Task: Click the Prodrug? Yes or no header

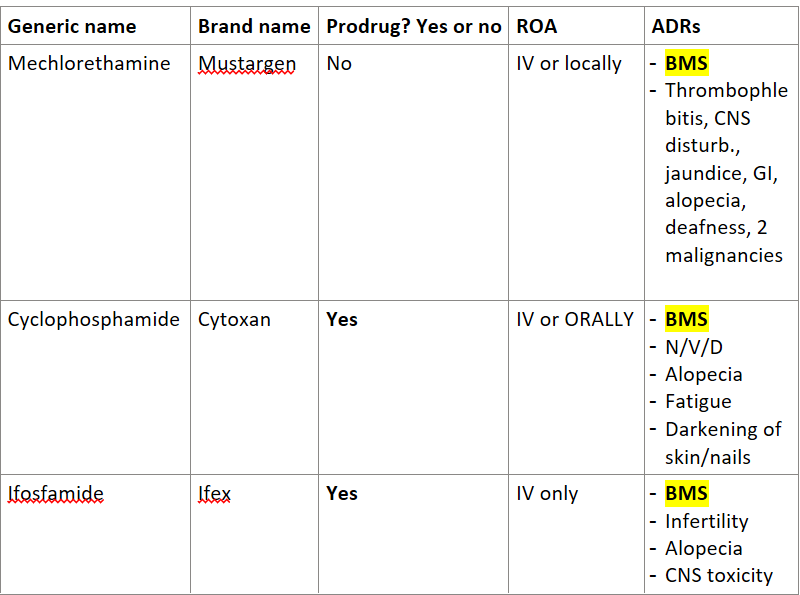Action: (414, 26)
